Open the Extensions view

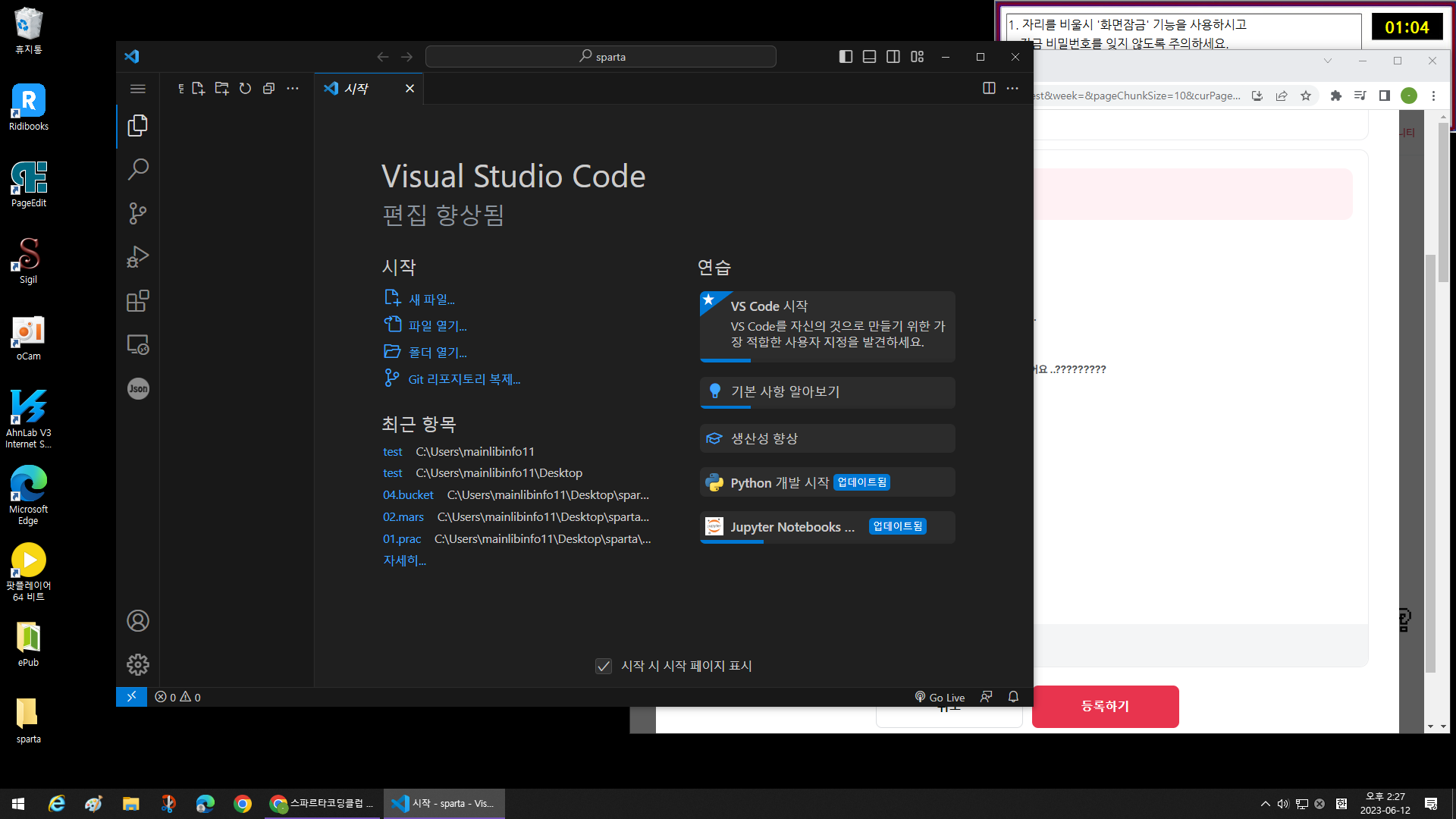pos(137,301)
